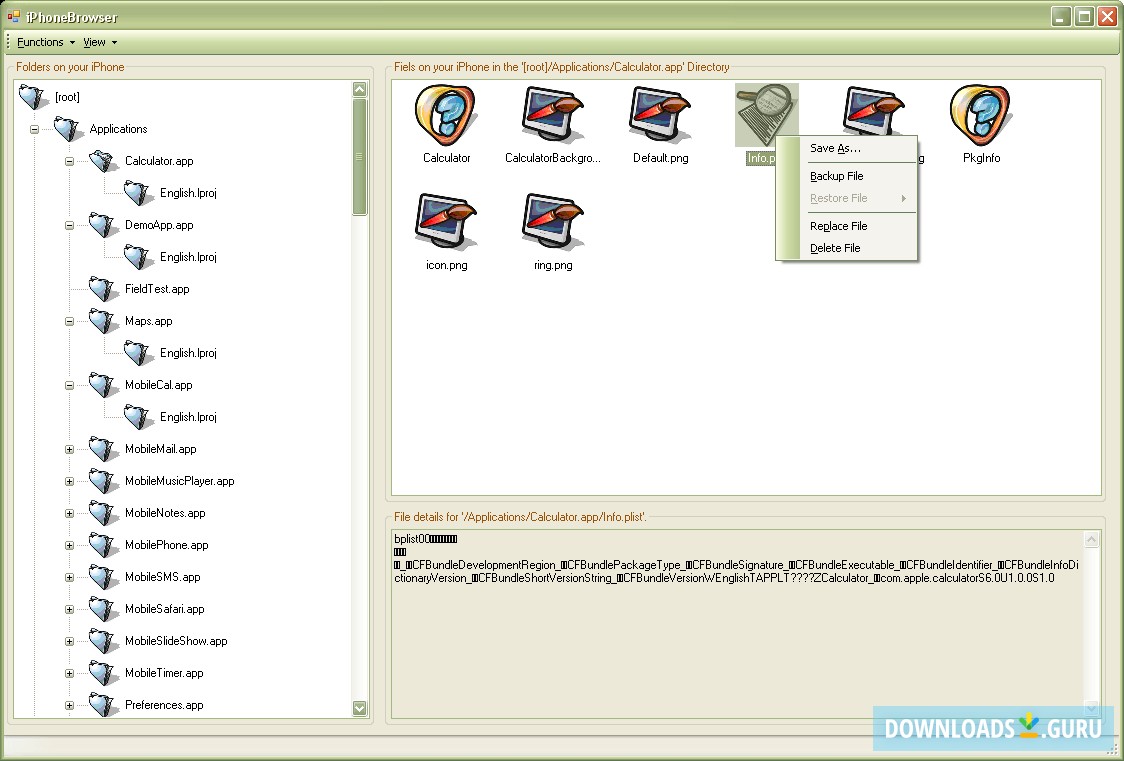Click the MobileNotes.app folder icon
The width and height of the screenshot is (1124, 761).
point(104,513)
